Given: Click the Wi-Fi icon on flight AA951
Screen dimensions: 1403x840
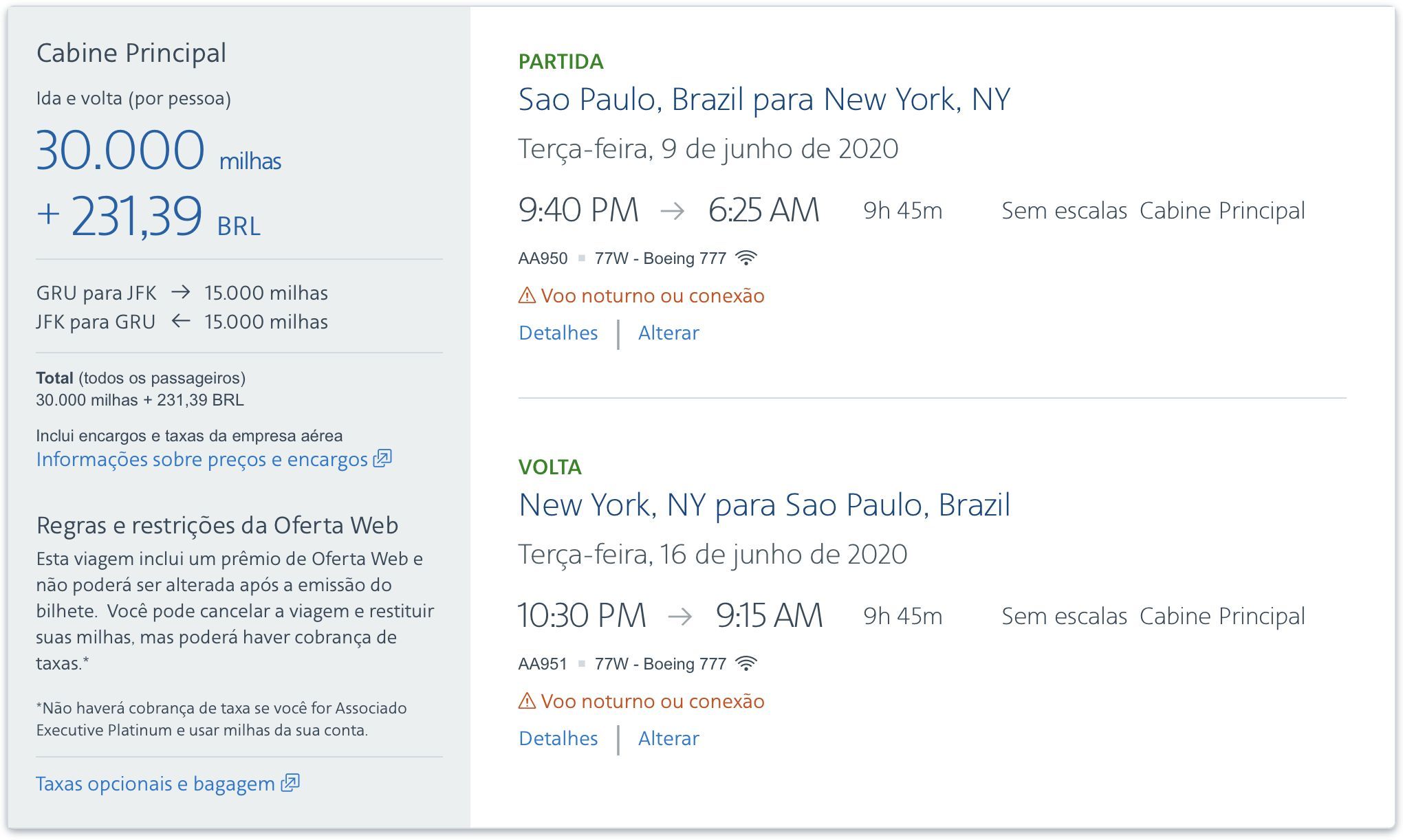Looking at the screenshot, I should (746, 664).
